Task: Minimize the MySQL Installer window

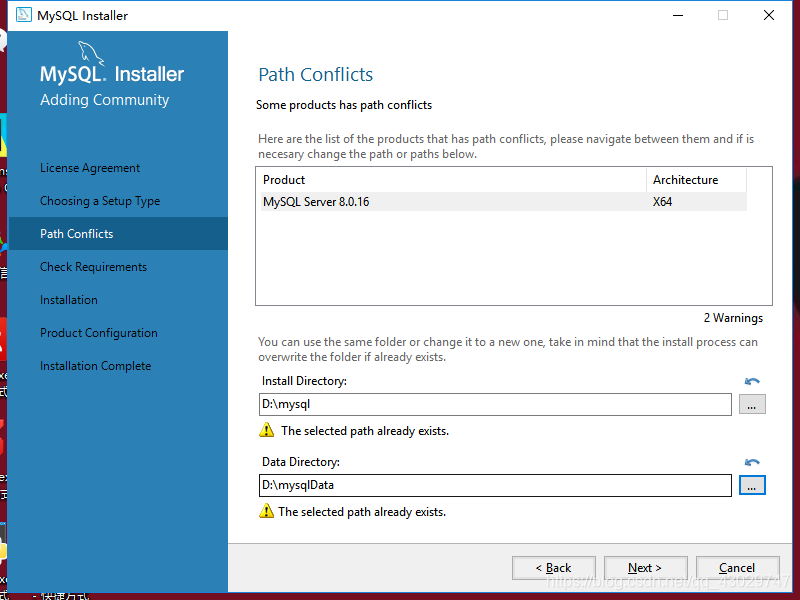Action: coord(678,15)
